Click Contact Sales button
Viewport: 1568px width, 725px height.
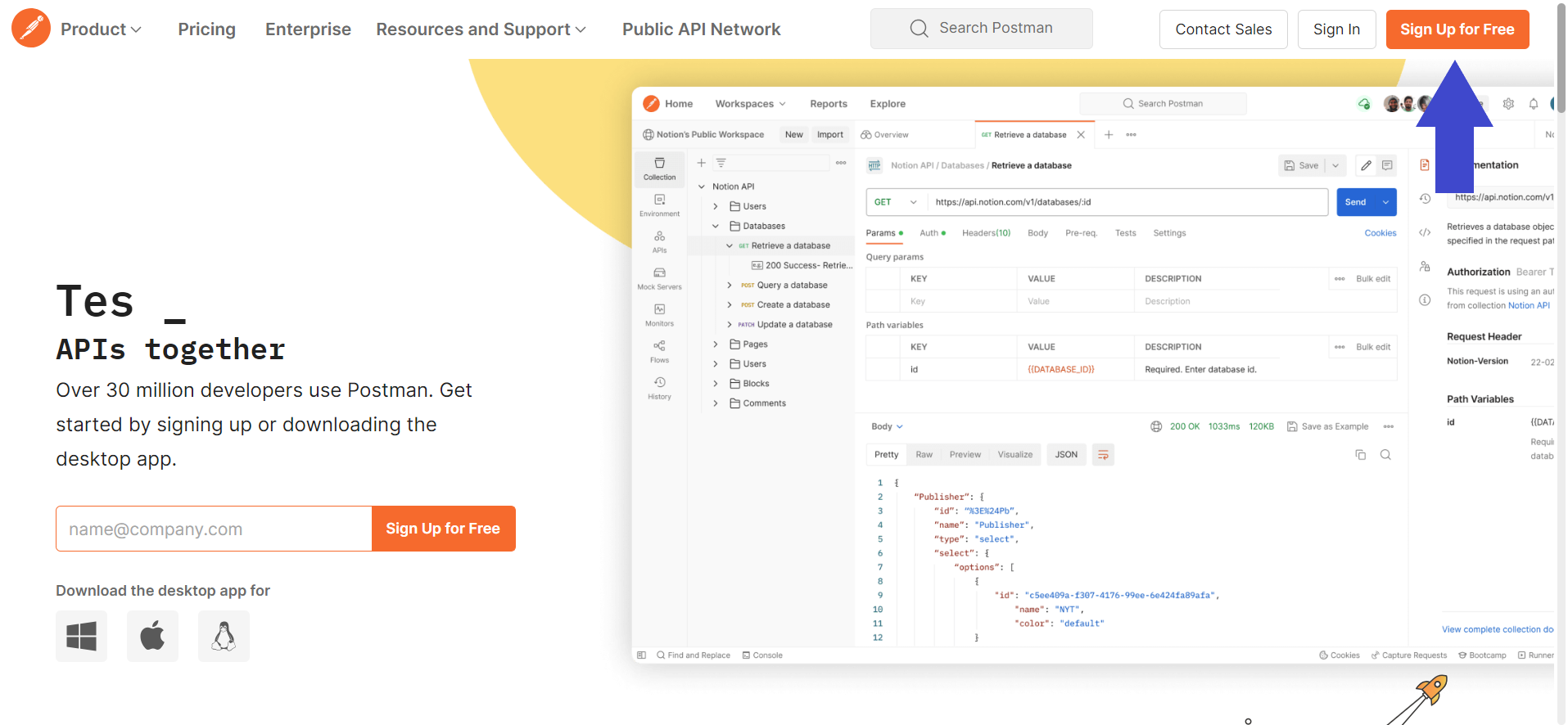click(x=1223, y=29)
